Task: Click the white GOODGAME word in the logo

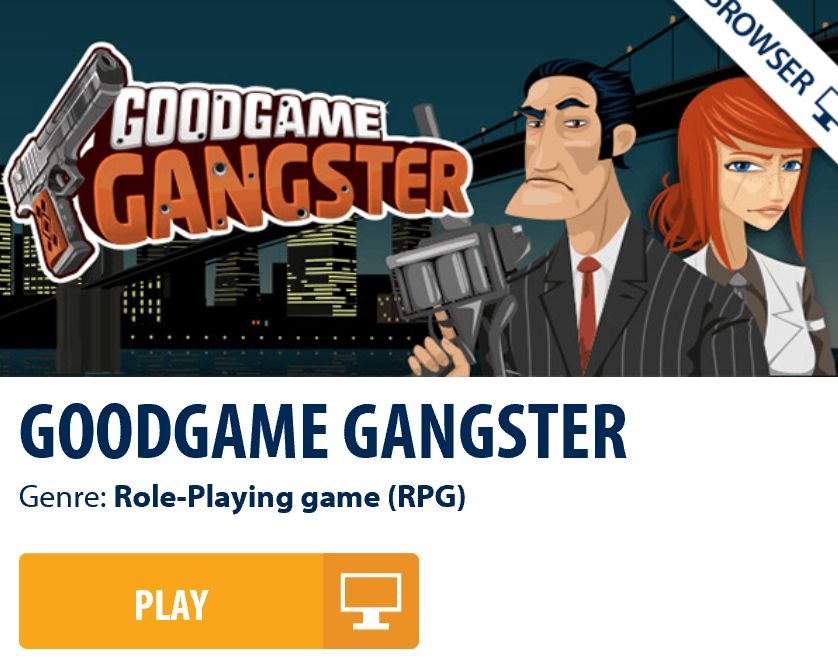Action: 247,118
